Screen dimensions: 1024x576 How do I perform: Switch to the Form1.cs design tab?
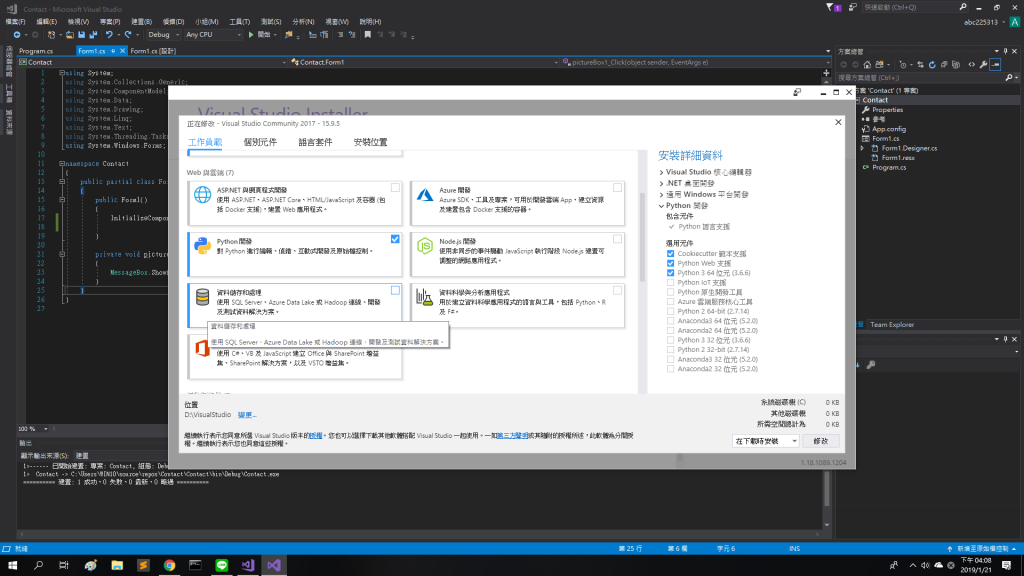[153, 51]
